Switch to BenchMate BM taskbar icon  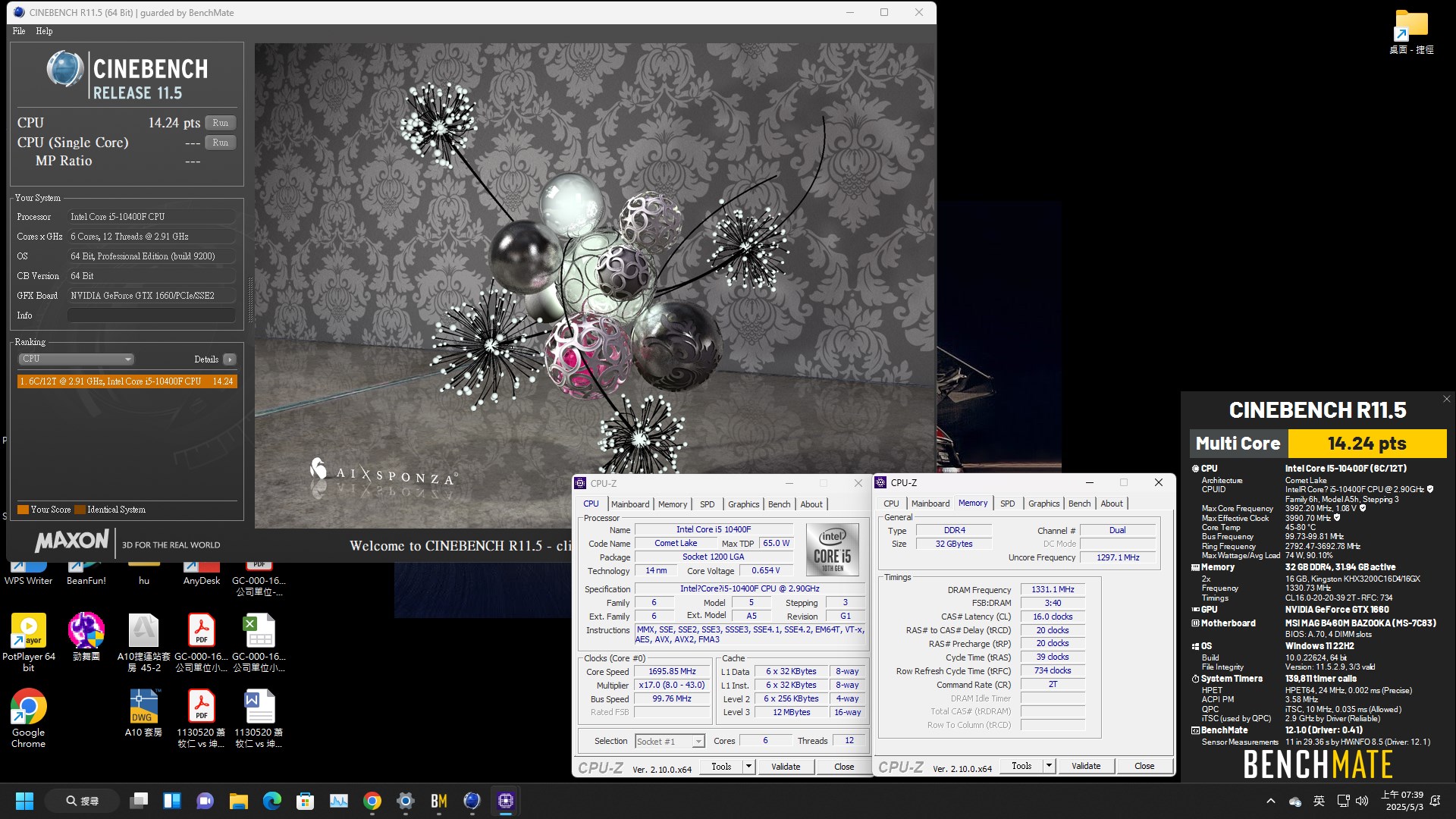click(439, 801)
